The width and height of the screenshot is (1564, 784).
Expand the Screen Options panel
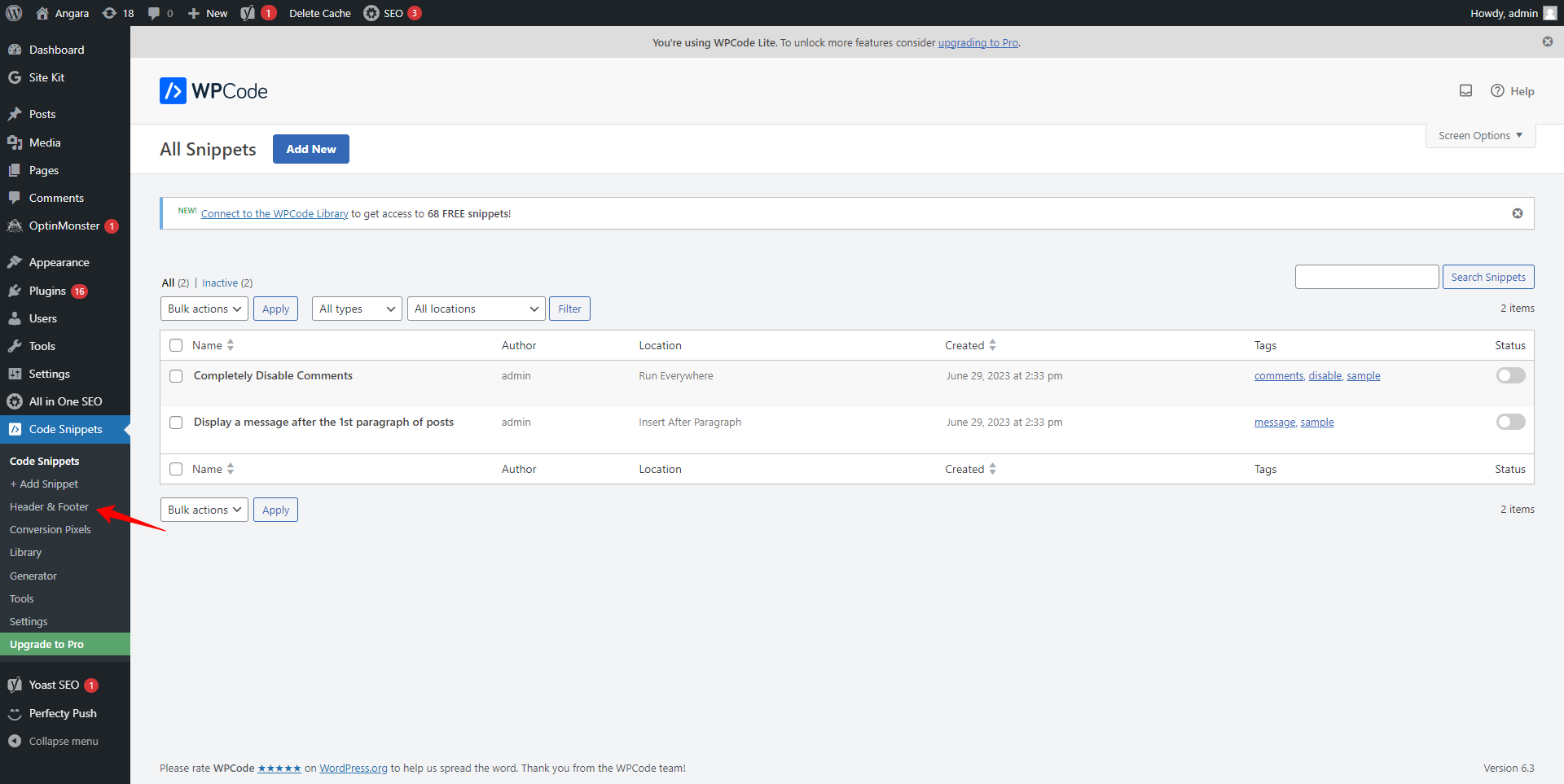pyautogui.click(x=1480, y=135)
